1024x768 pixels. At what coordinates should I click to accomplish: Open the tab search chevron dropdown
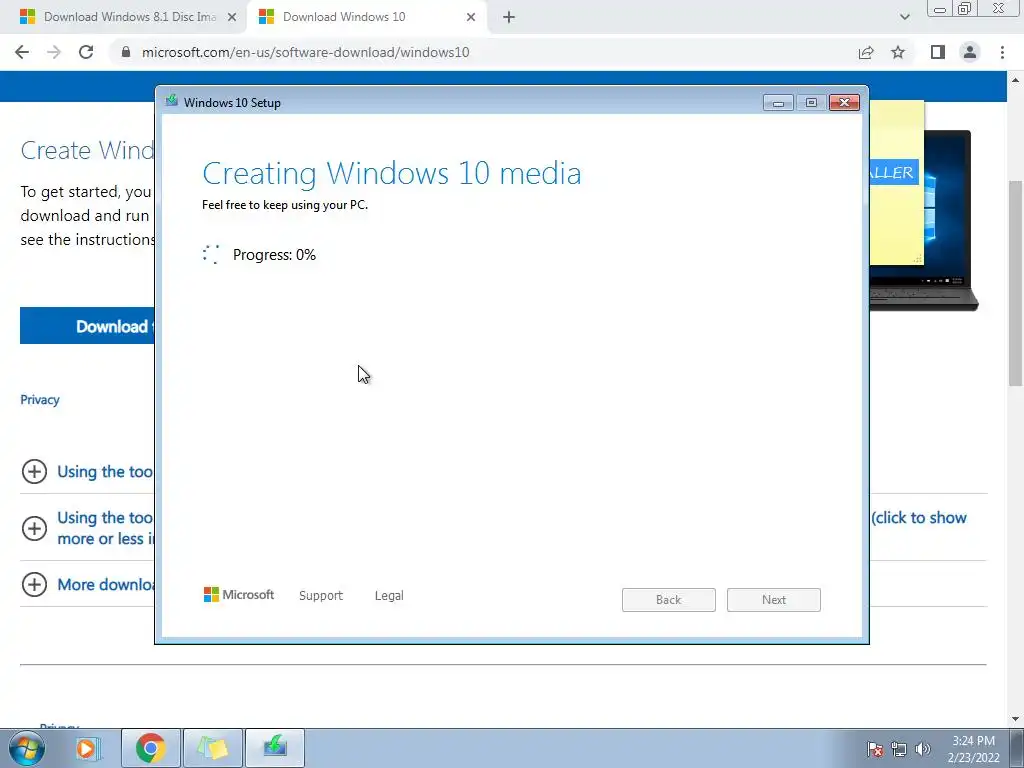904,17
